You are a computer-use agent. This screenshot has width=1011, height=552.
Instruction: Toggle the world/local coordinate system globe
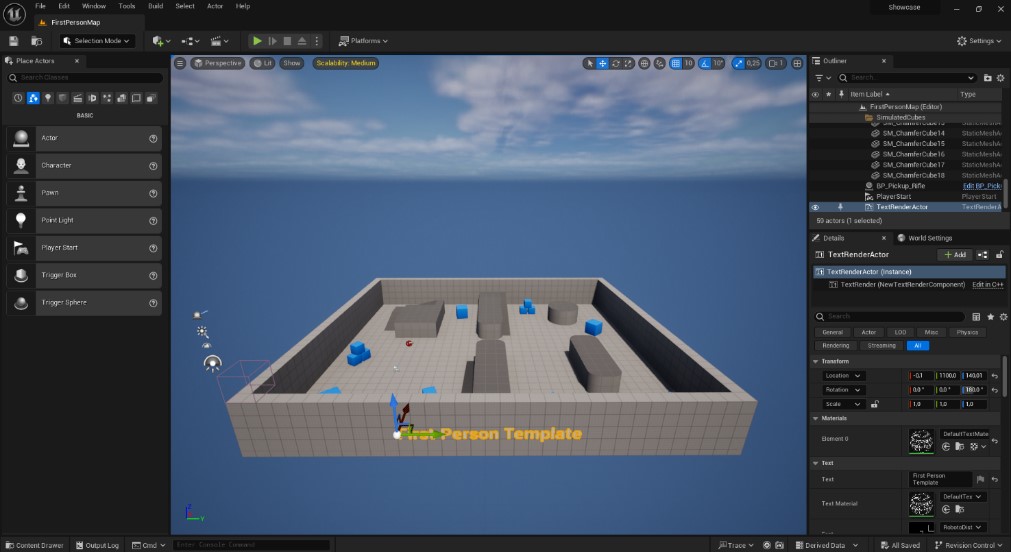pos(644,63)
